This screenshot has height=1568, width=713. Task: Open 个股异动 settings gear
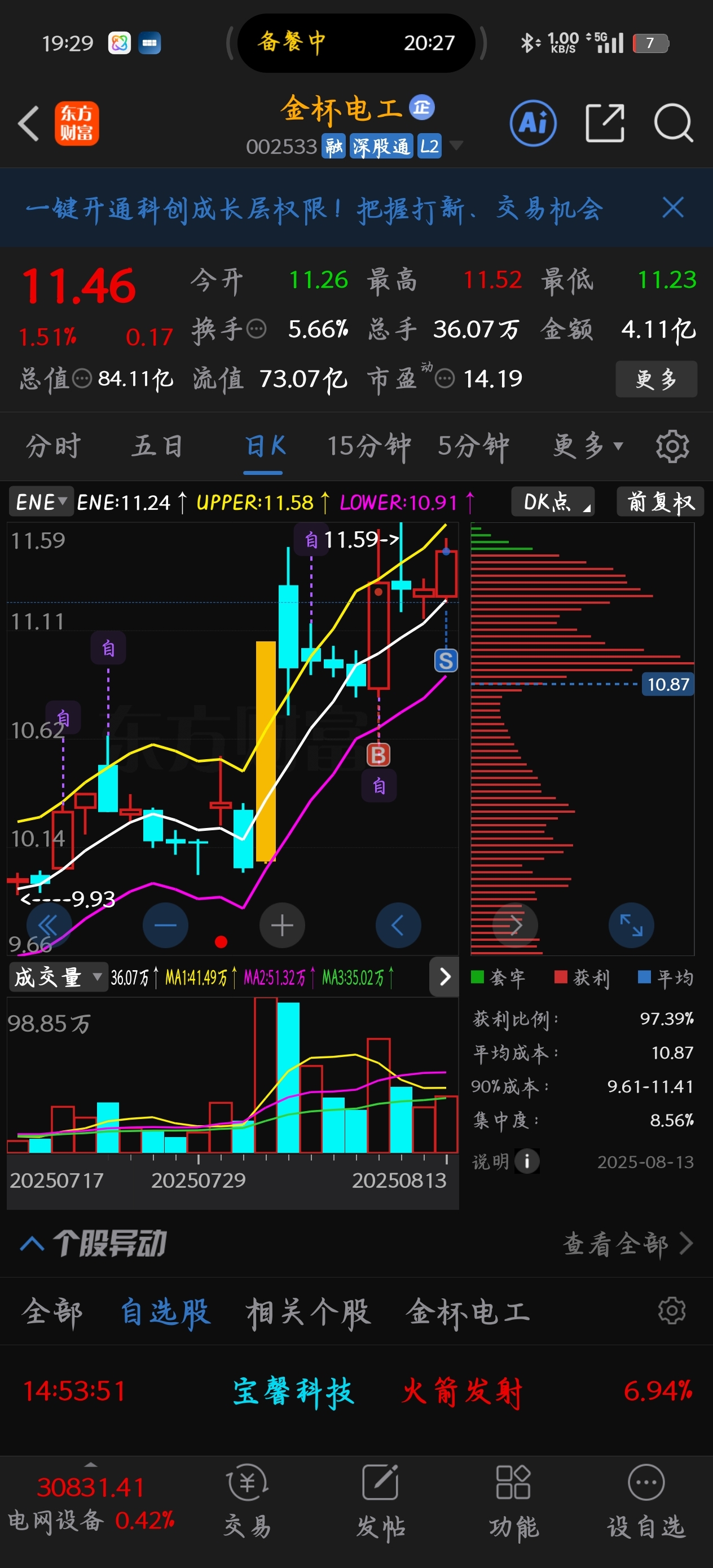coord(672,1311)
